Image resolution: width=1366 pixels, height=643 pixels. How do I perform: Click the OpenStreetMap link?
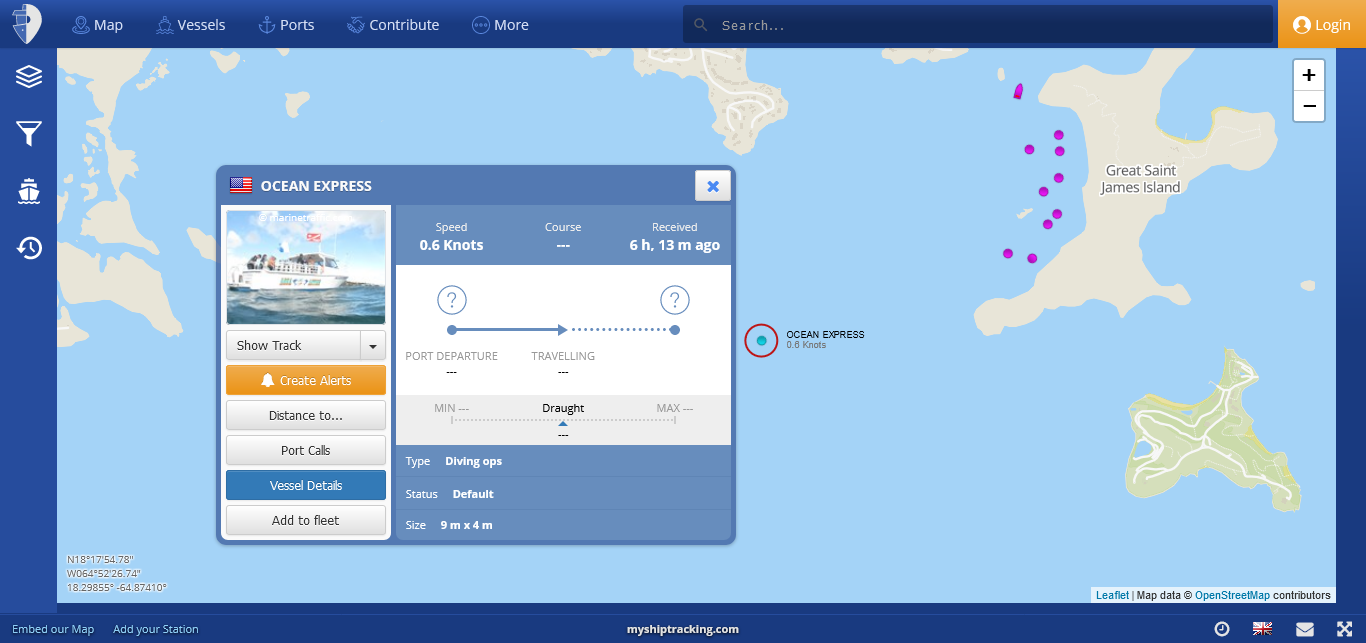pos(1232,595)
